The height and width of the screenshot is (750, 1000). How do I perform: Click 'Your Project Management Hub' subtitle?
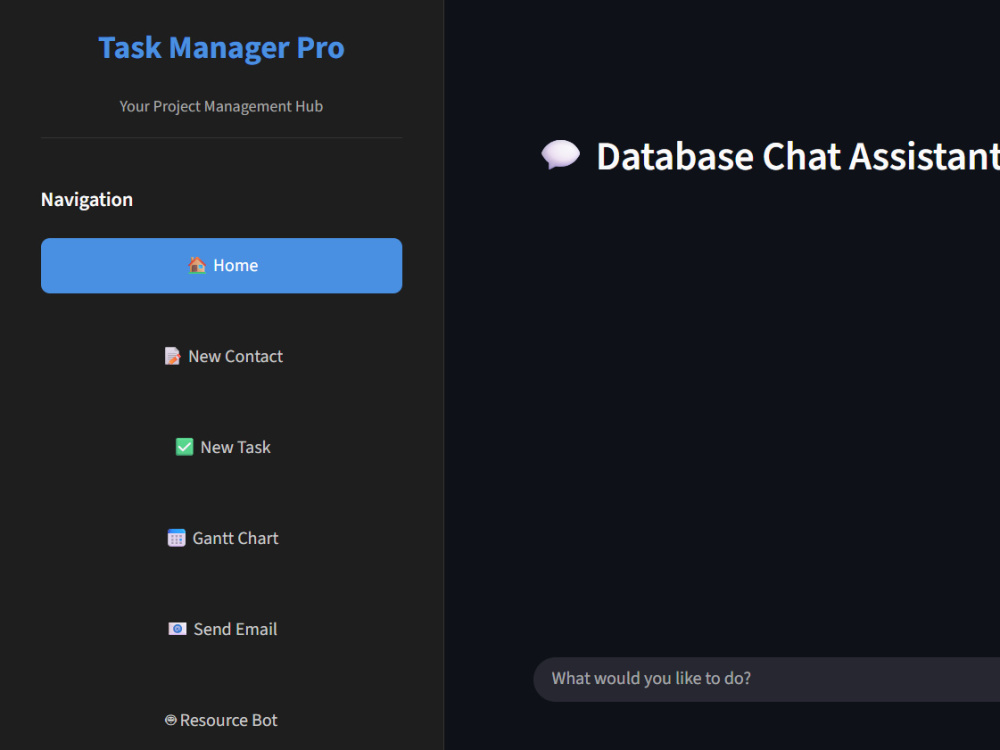[221, 107]
